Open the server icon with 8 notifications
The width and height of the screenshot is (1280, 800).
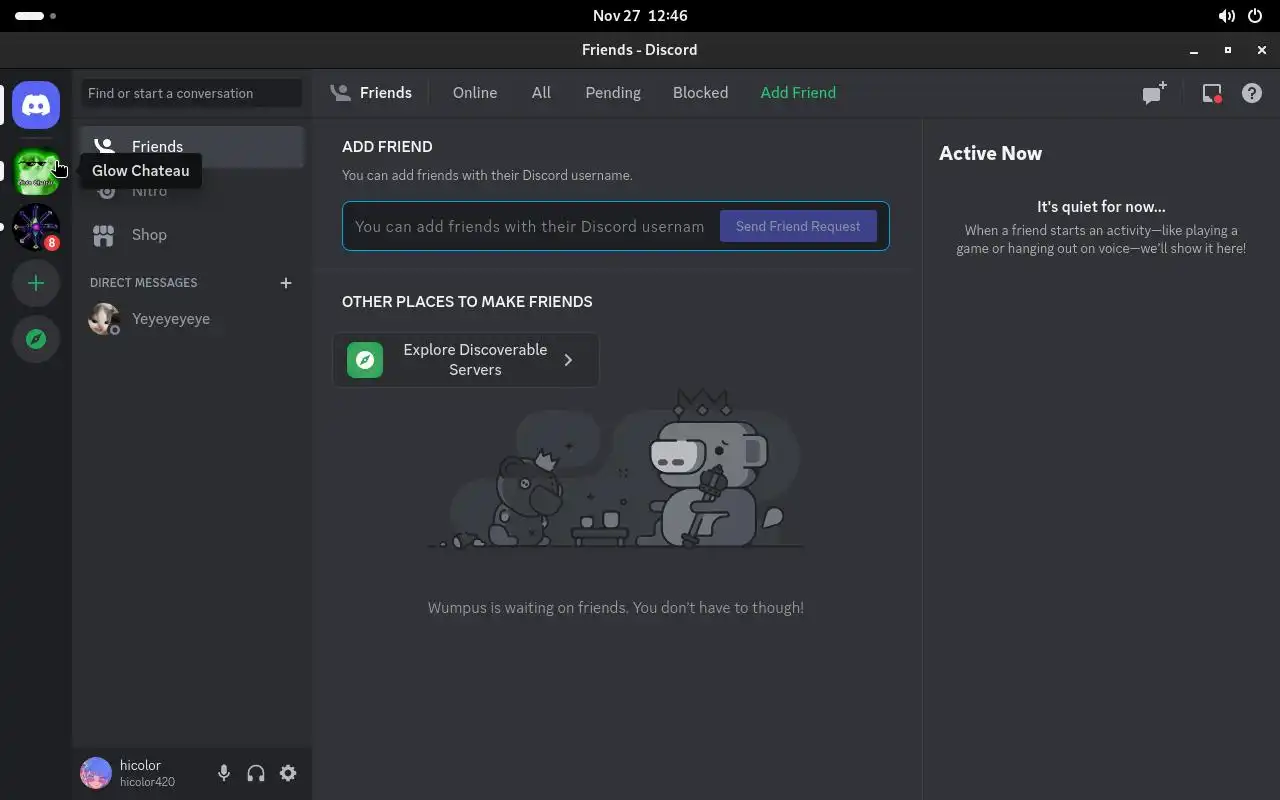pos(36,227)
